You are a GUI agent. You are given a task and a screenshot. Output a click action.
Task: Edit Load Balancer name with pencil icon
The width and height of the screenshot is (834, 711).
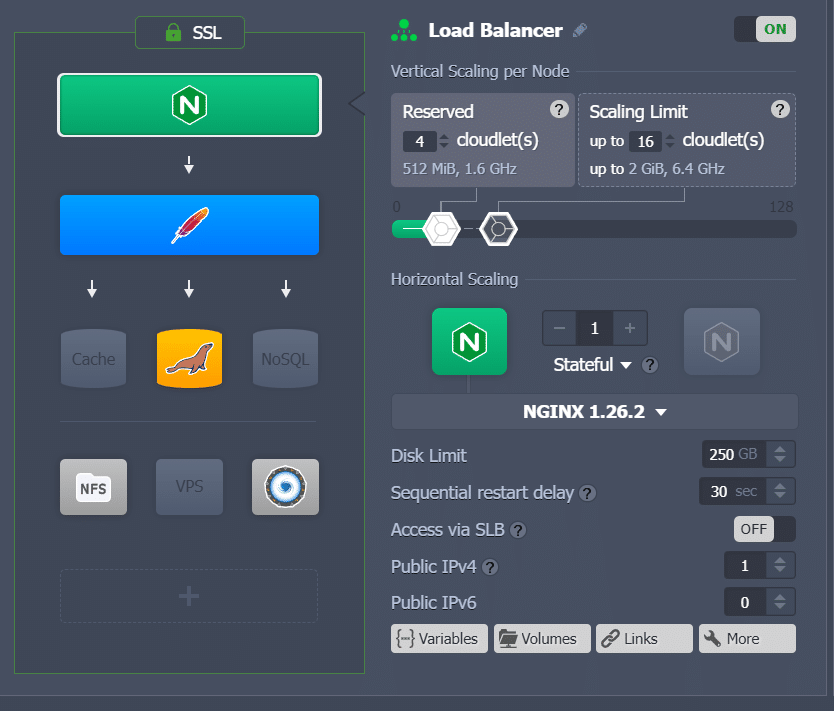click(580, 30)
